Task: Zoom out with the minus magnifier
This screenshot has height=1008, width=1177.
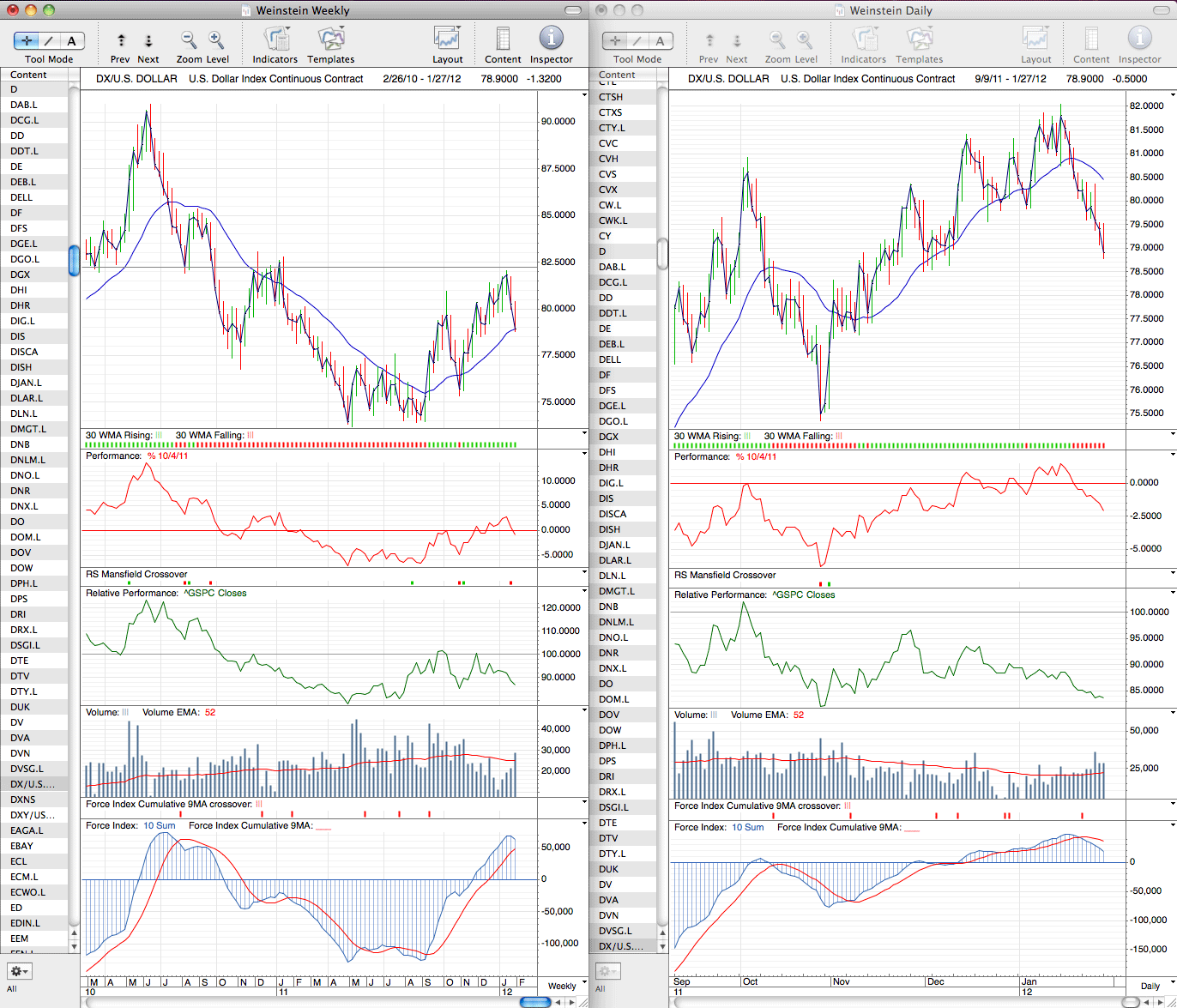Action: tap(189, 40)
